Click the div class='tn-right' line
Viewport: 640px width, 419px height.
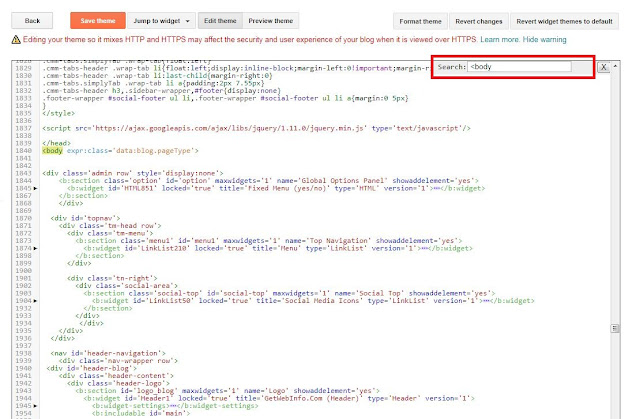coord(112,278)
